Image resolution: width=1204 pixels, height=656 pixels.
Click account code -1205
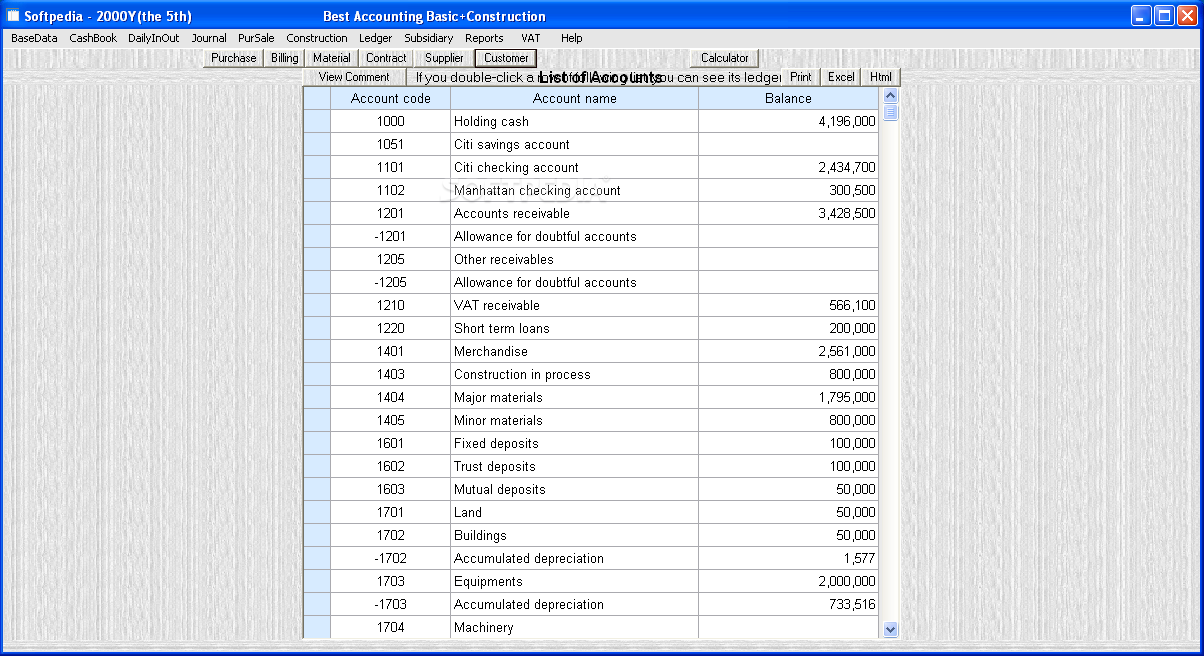[x=390, y=283]
